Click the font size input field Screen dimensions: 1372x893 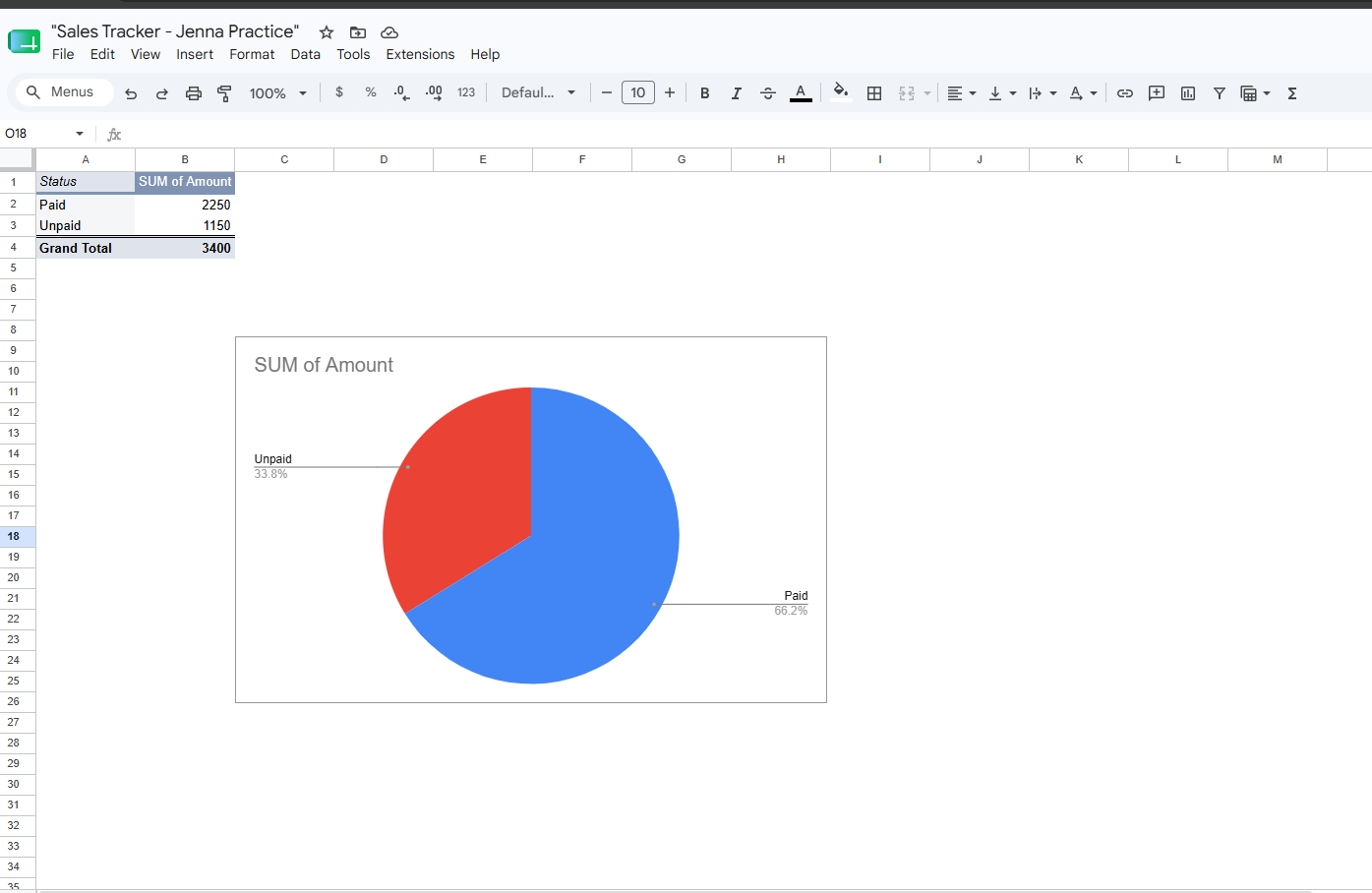(638, 92)
